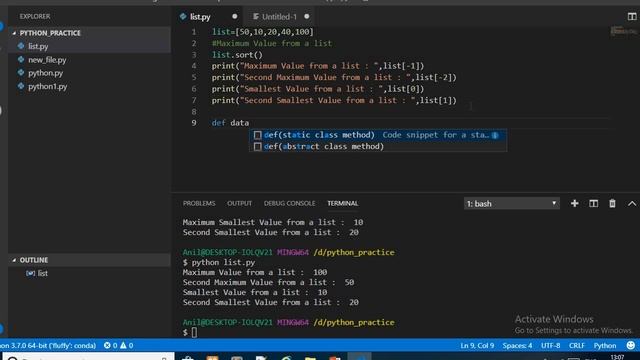640x360 pixels.
Task: Click terminal output 'Second Maximum Value from a list : 50'
Action: [268, 282]
